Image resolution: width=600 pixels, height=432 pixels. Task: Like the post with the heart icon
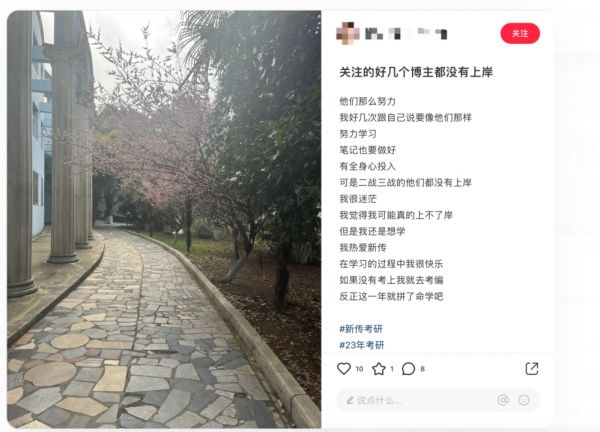coord(344,368)
